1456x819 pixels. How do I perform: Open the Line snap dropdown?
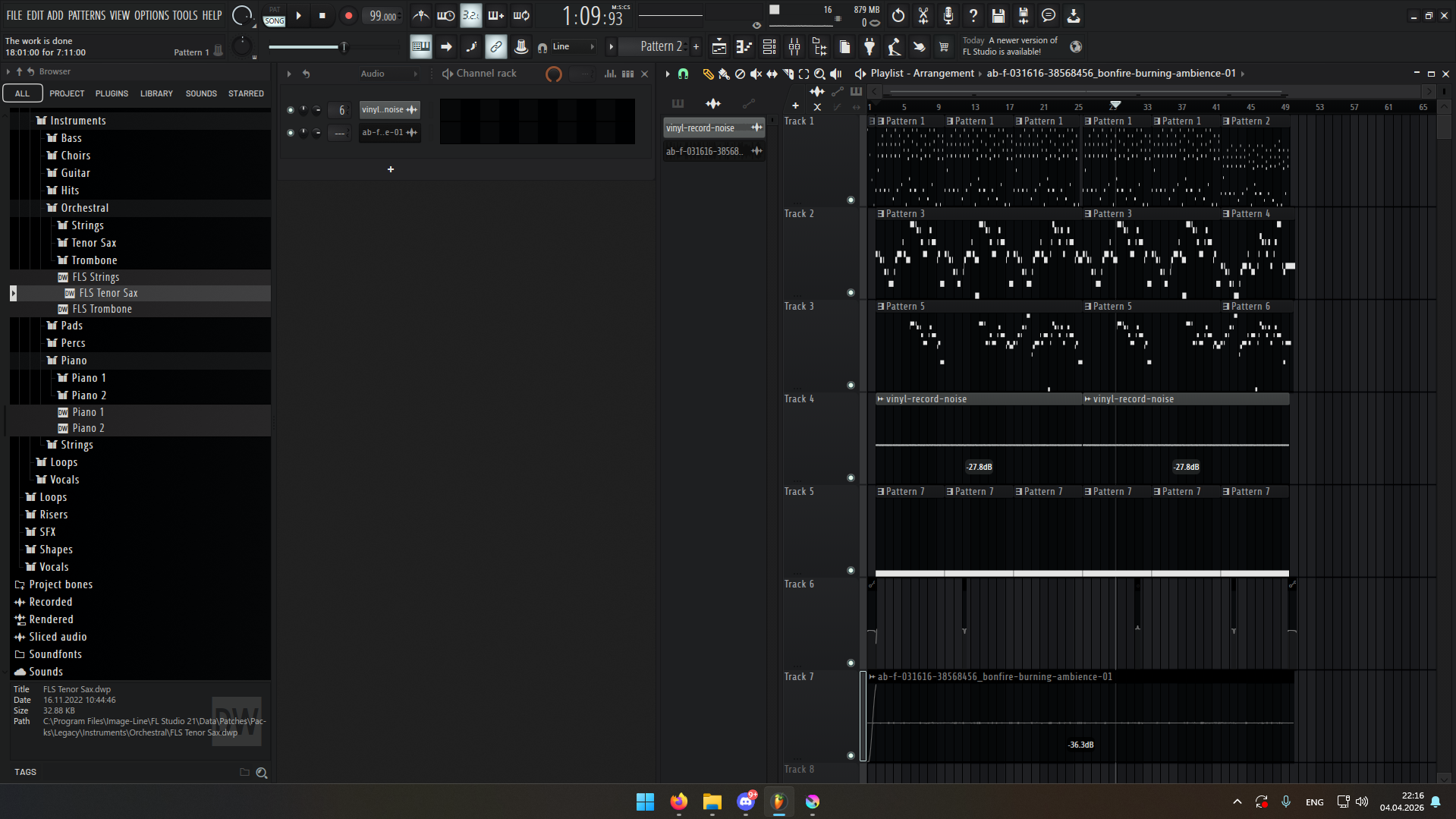[574, 47]
